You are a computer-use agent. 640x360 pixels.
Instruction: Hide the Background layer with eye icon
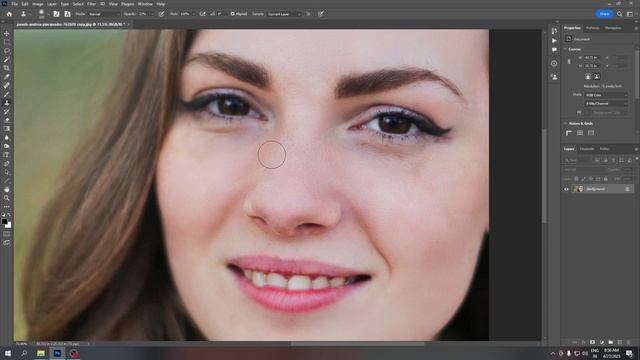tap(566, 189)
